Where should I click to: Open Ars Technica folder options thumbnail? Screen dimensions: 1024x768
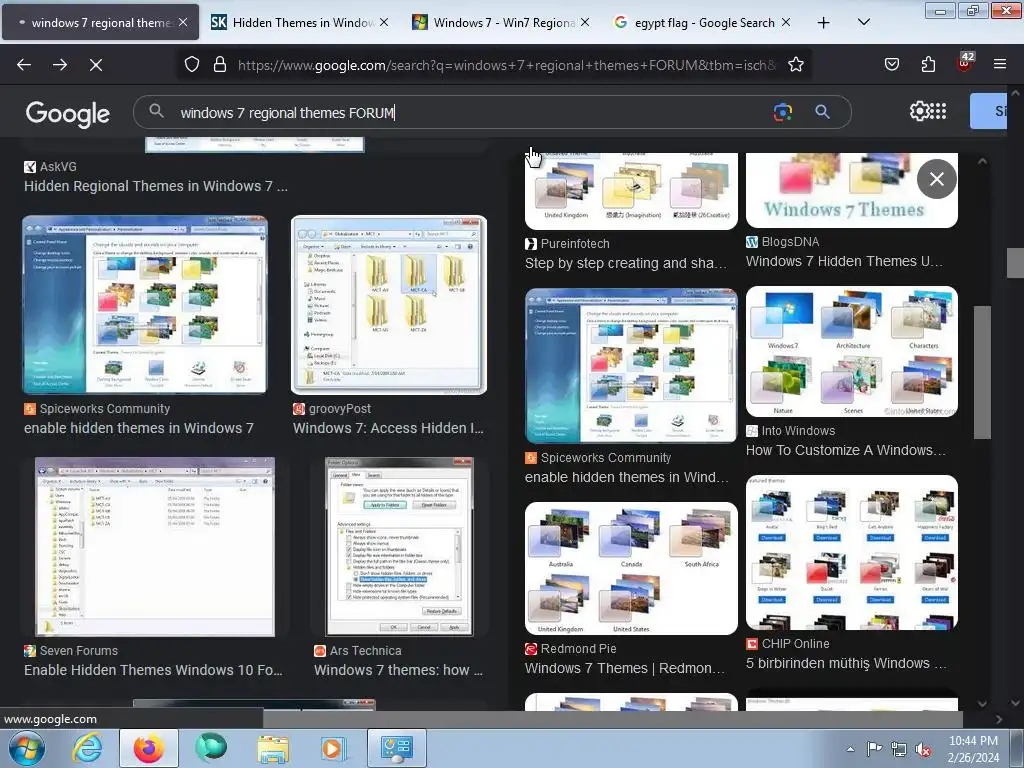pos(399,547)
